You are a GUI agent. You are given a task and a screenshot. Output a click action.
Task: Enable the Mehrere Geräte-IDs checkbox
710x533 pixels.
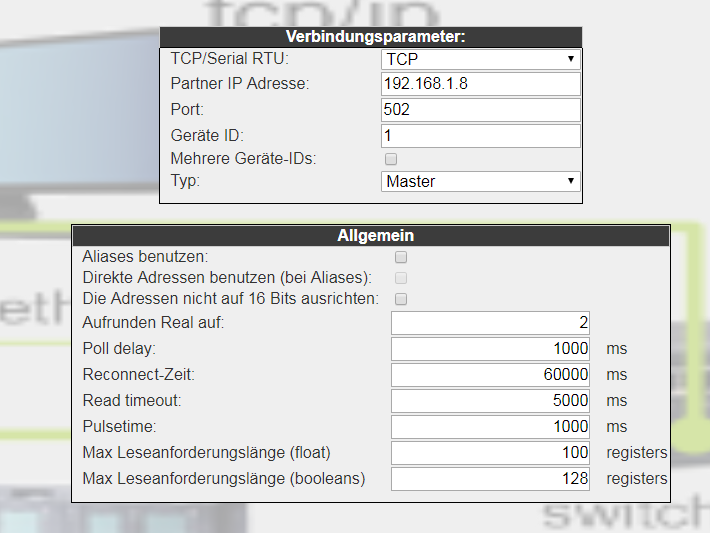pos(391,159)
